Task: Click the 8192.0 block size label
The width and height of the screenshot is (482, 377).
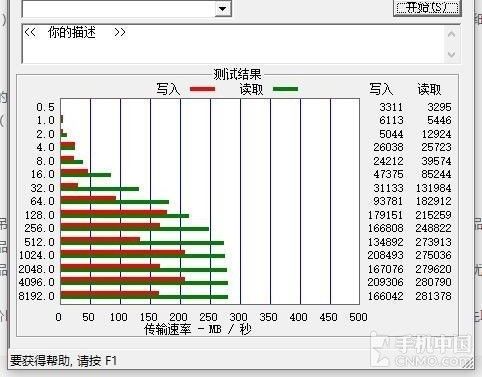Action: (37, 296)
